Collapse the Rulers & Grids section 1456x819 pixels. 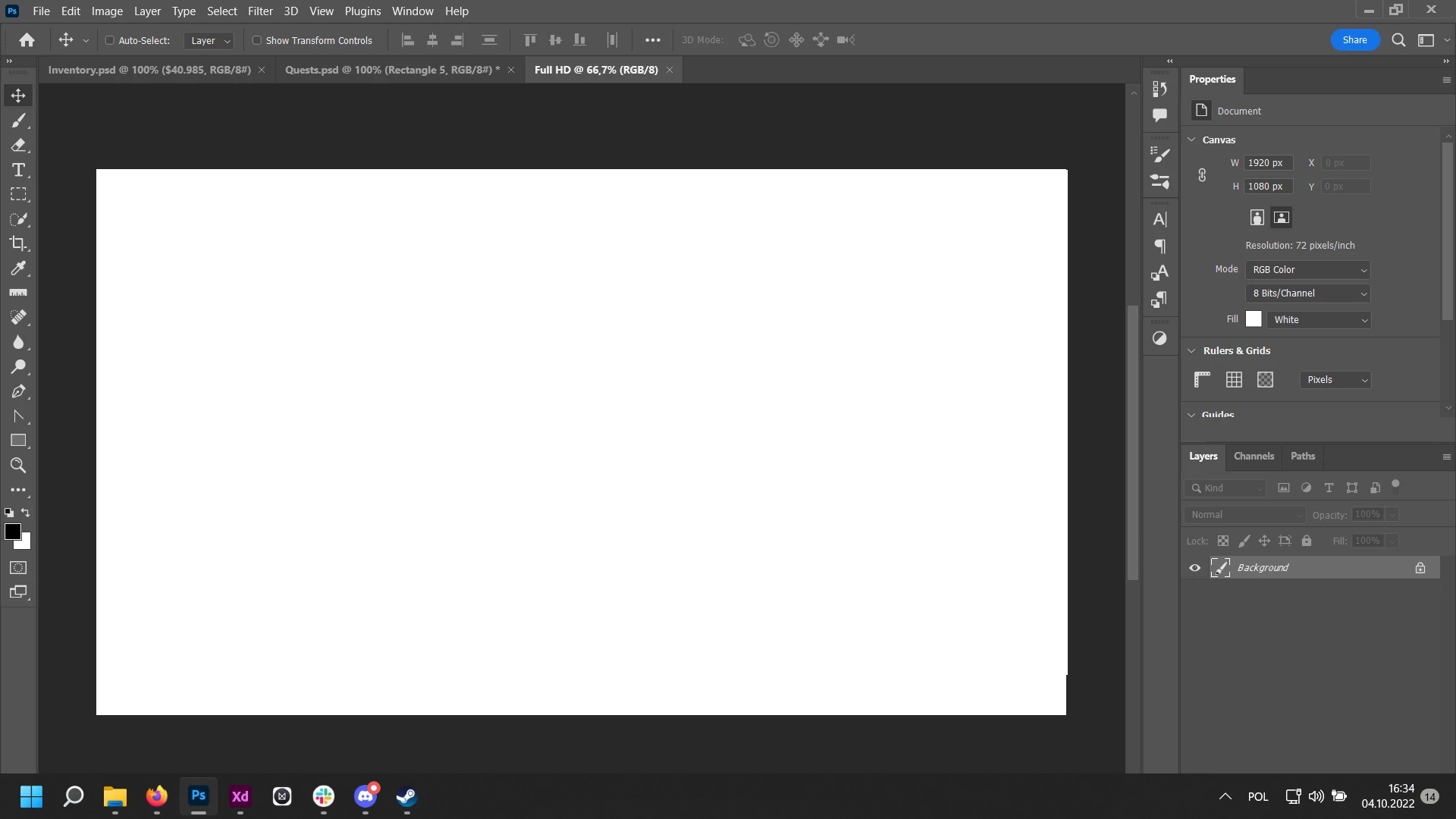coord(1191,351)
